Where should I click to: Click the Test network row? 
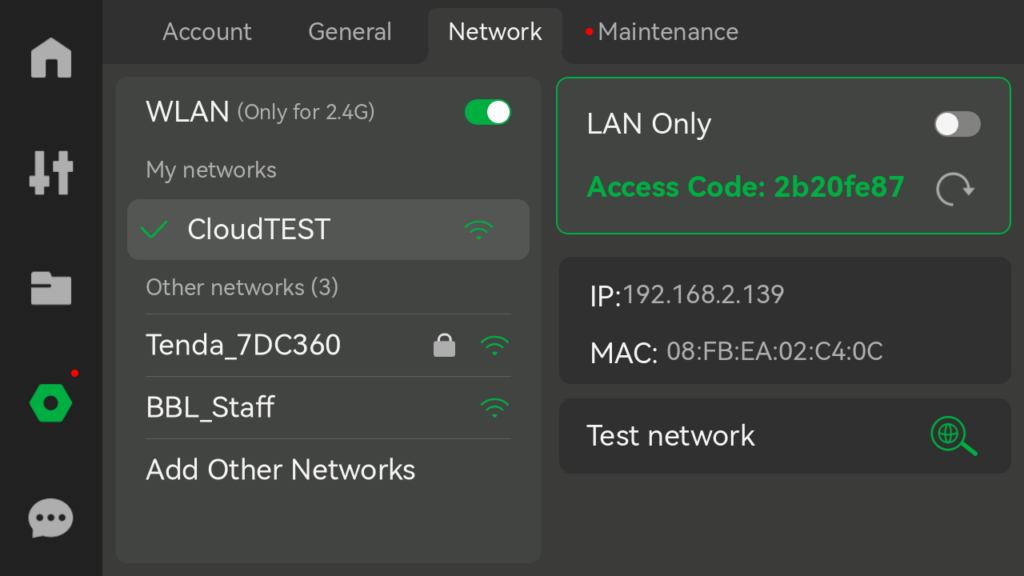coord(760,436)
